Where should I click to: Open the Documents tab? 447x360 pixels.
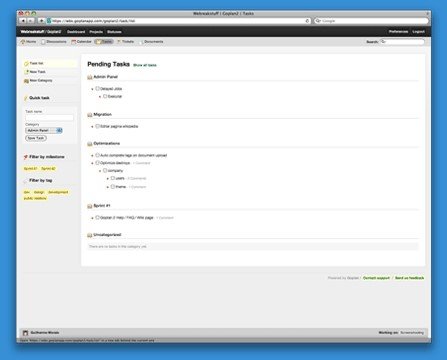pos(151,42)
